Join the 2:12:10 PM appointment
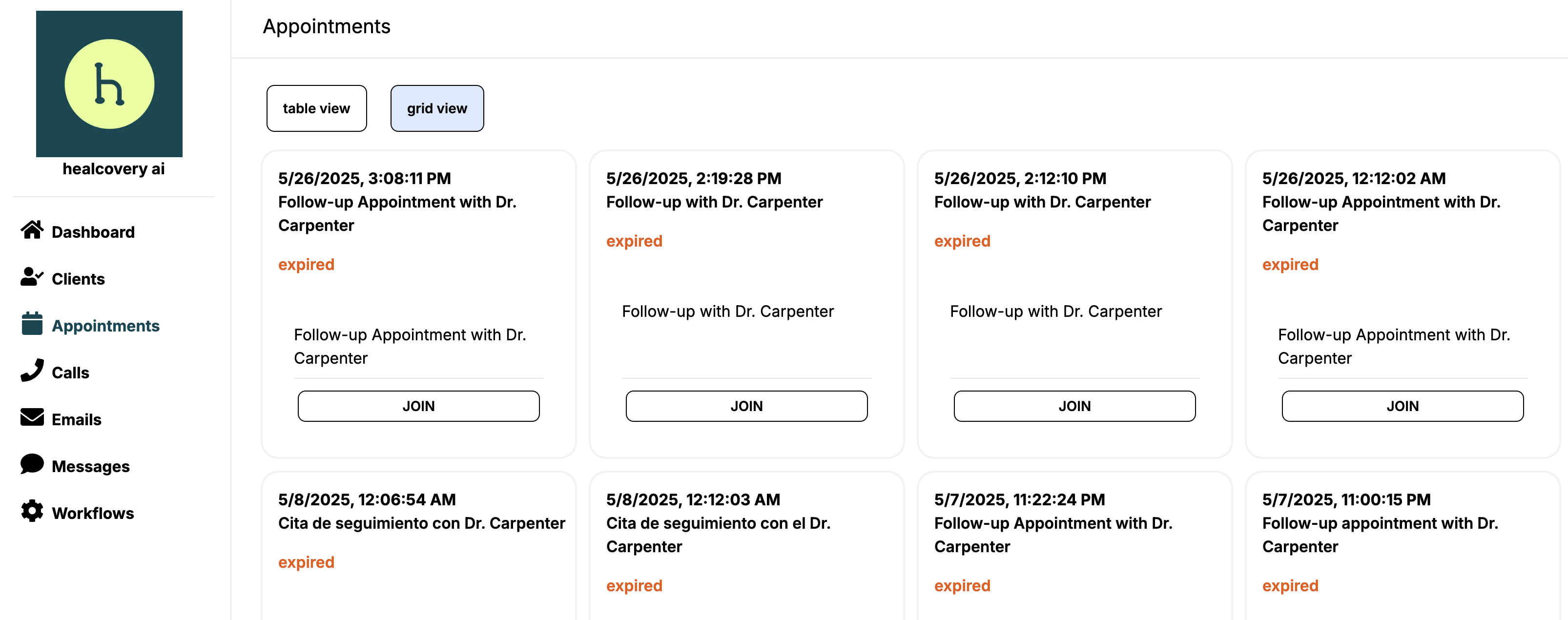 coord(1074,406)
